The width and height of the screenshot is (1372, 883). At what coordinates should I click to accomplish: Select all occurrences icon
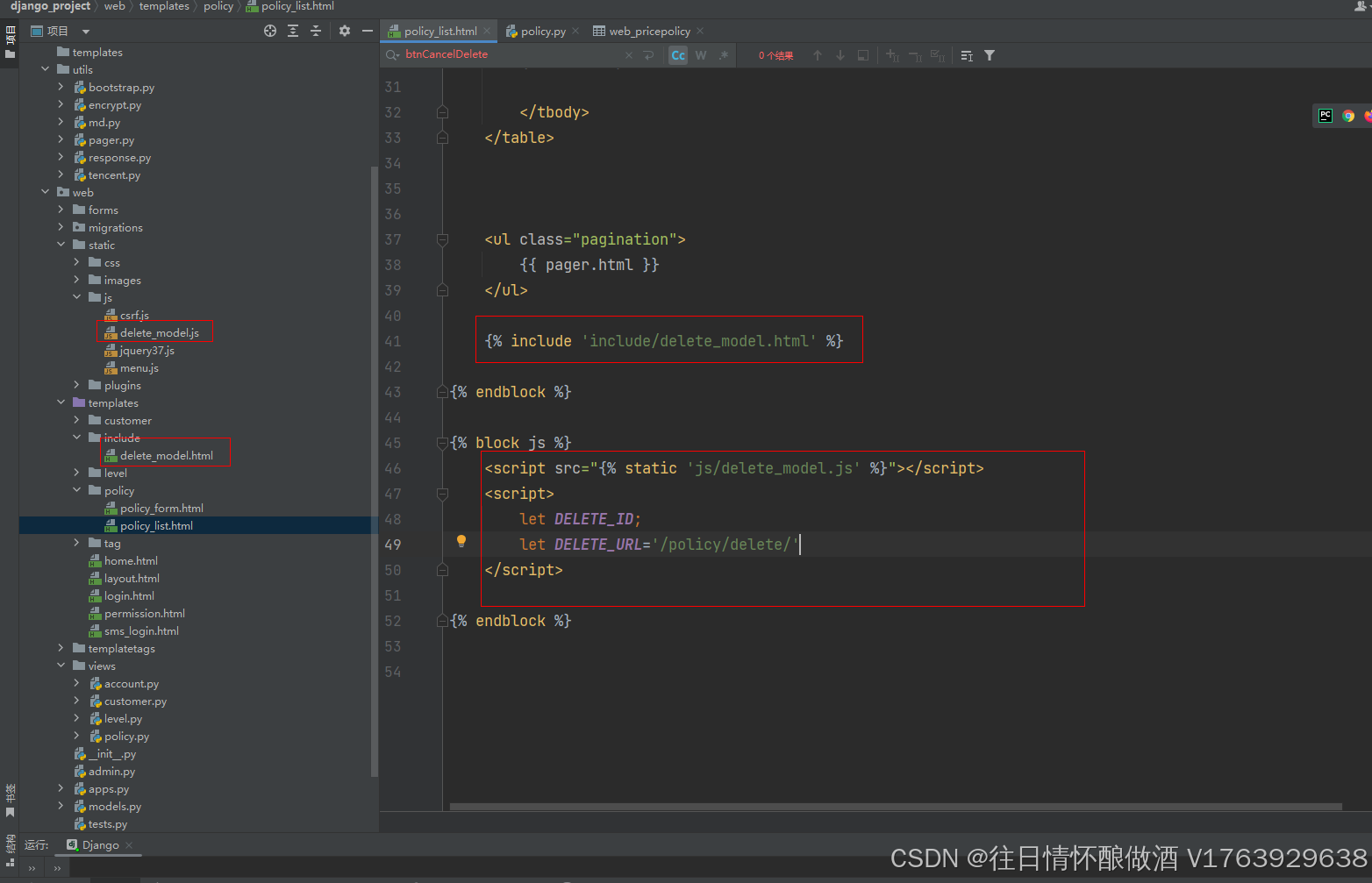point(938,55)
